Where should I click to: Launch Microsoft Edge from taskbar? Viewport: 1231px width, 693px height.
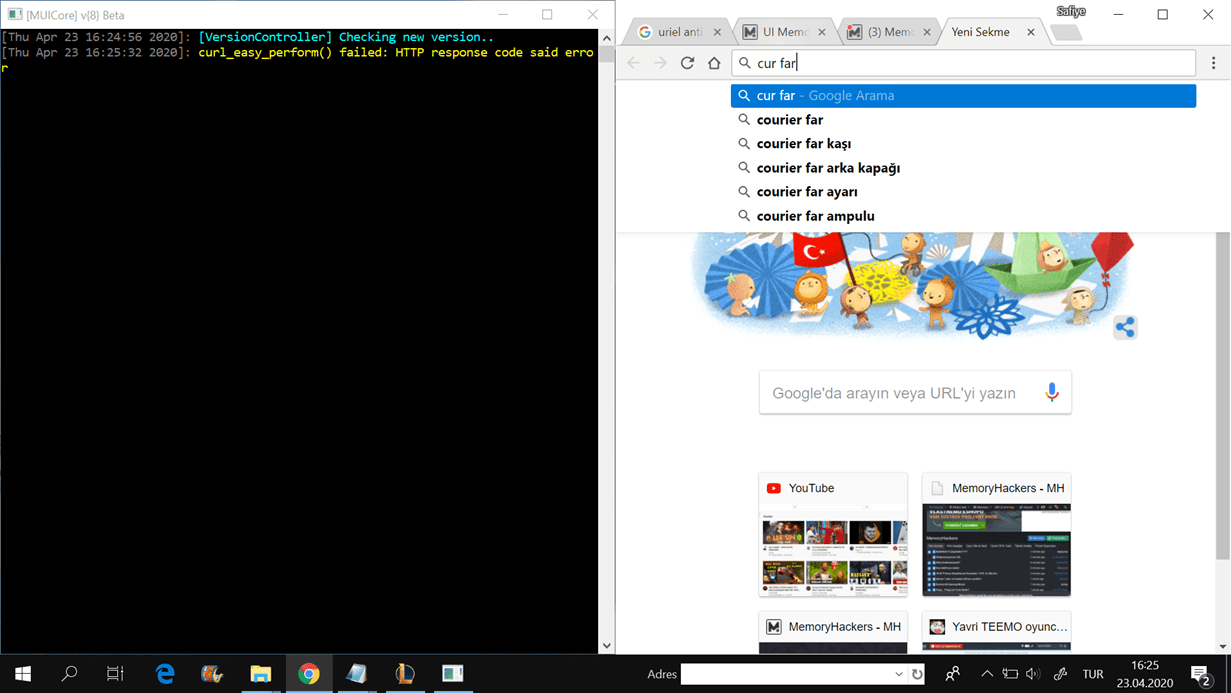(x=165, y=674)
